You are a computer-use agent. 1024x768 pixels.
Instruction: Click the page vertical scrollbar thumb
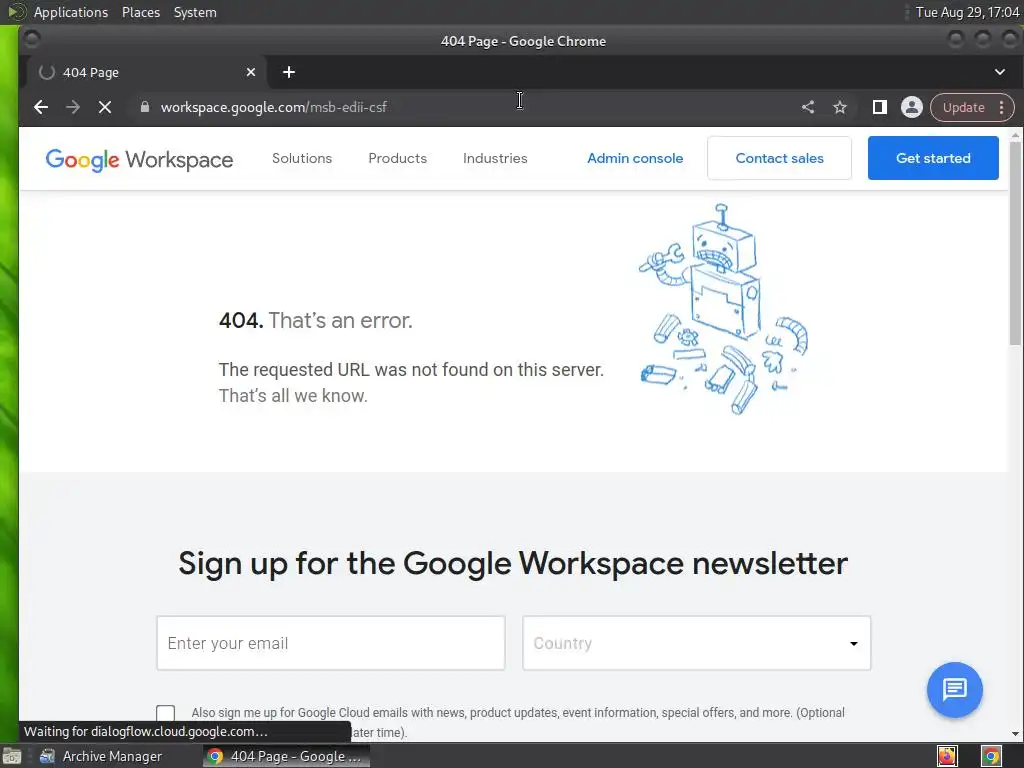coord(1015,243)
